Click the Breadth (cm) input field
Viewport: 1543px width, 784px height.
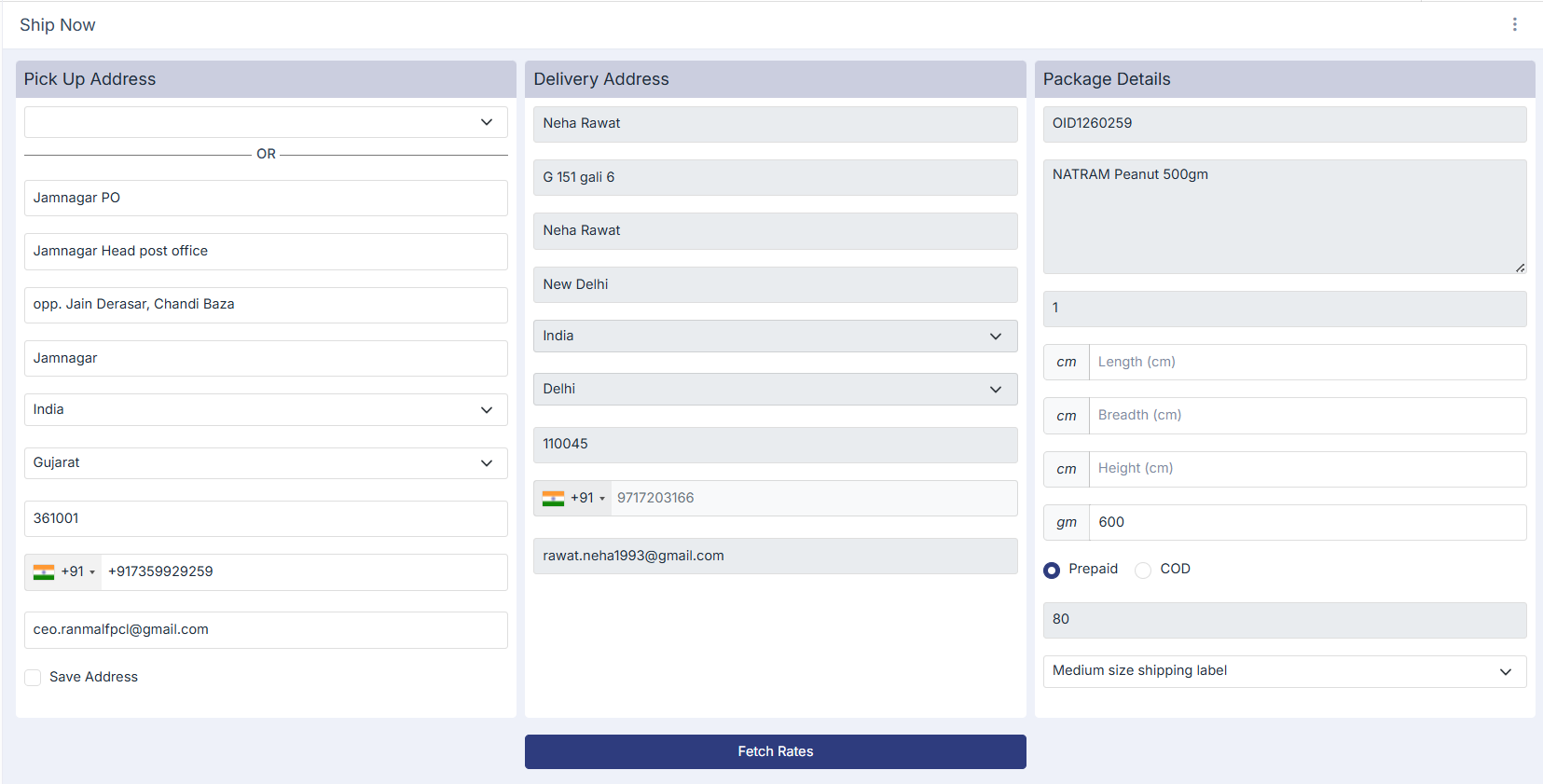1306,416
